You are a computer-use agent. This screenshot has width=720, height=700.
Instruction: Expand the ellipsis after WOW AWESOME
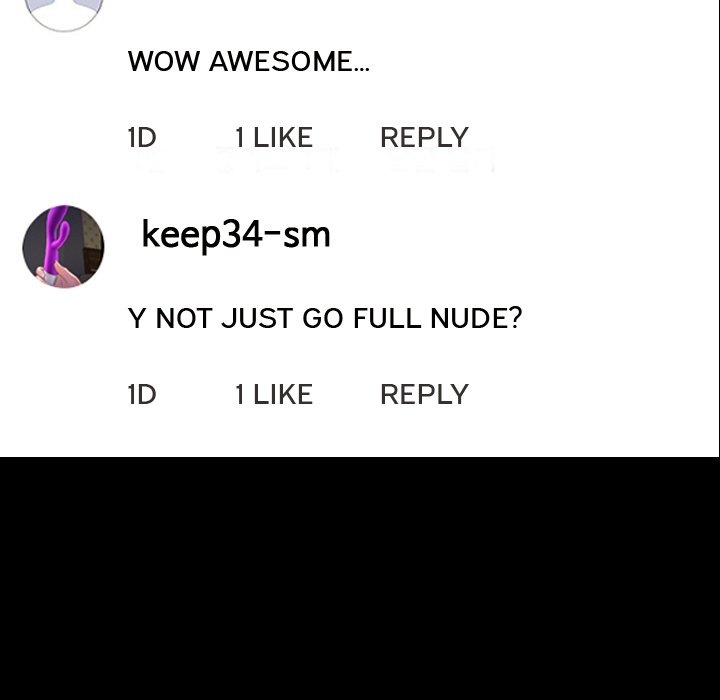point(361,69)
